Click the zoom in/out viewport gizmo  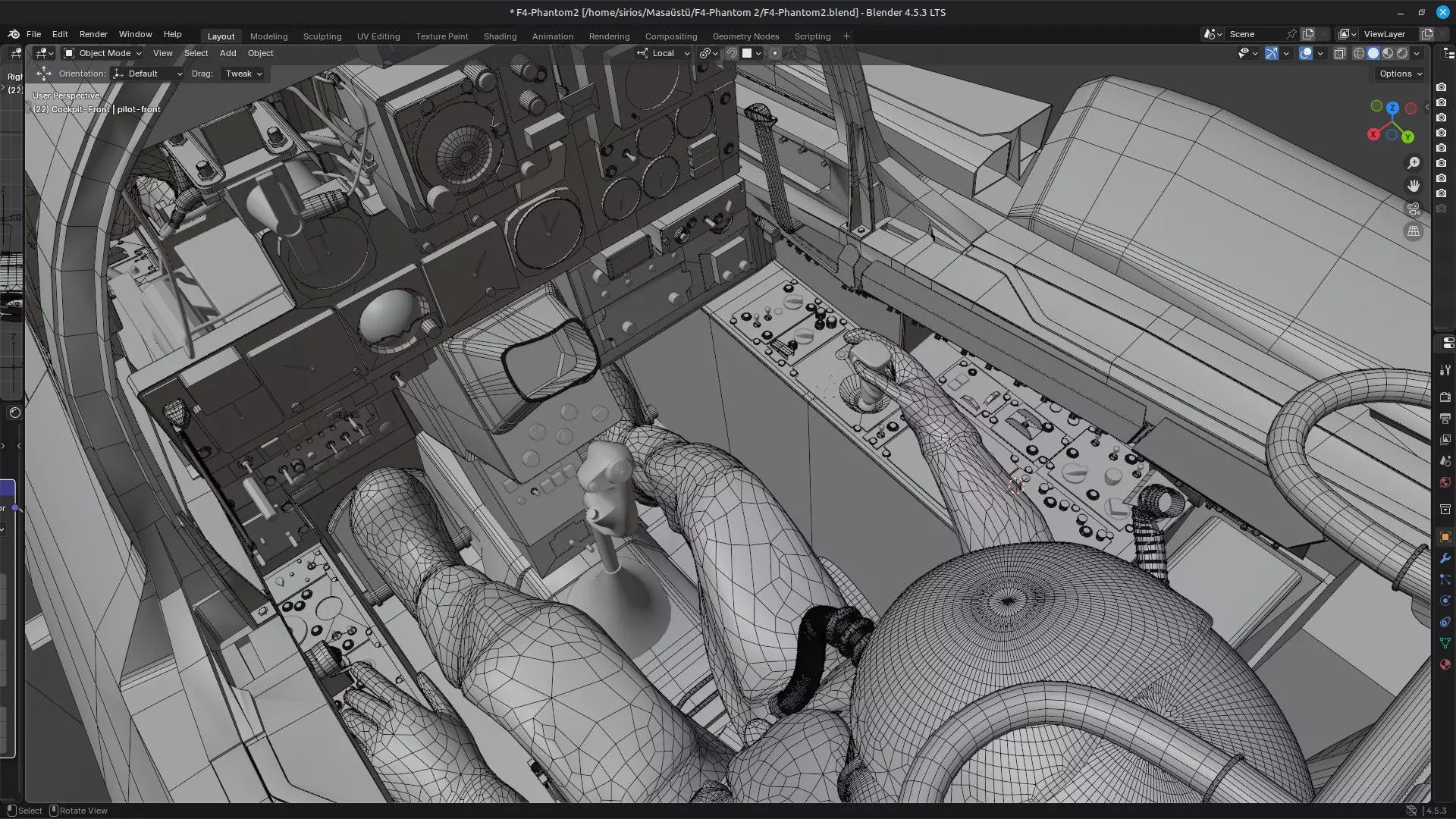[x=1414, y=163]
